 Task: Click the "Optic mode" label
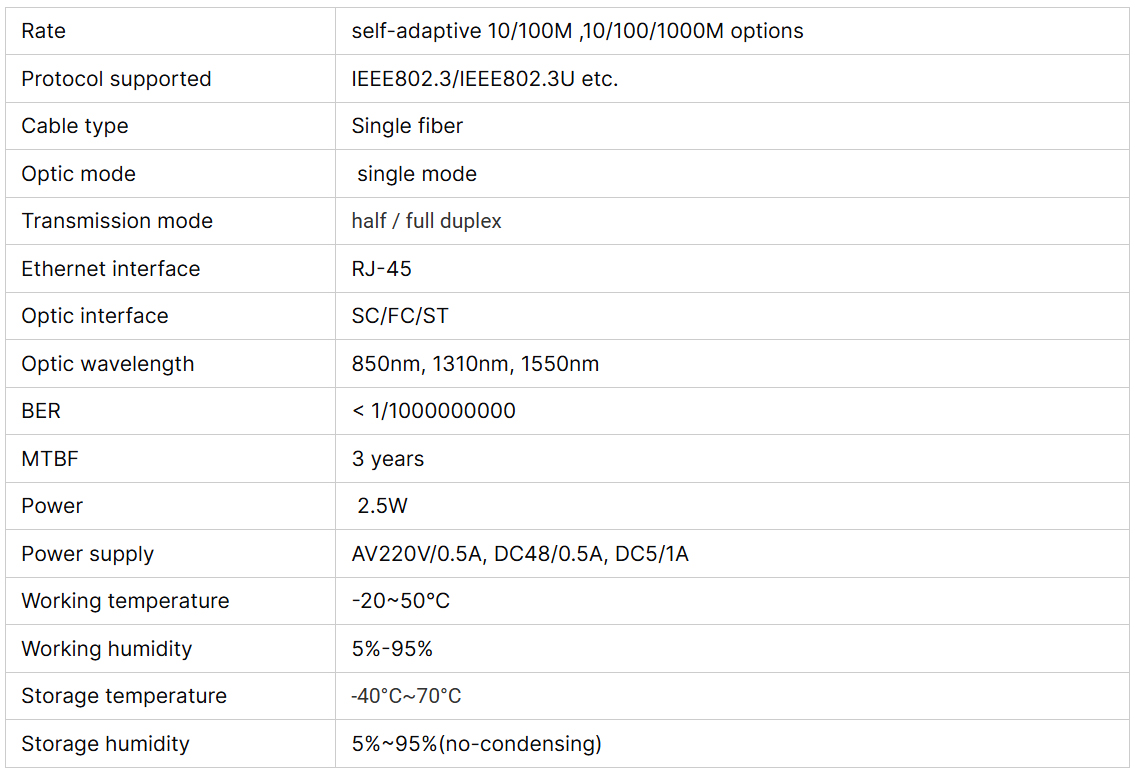[78, 174]
